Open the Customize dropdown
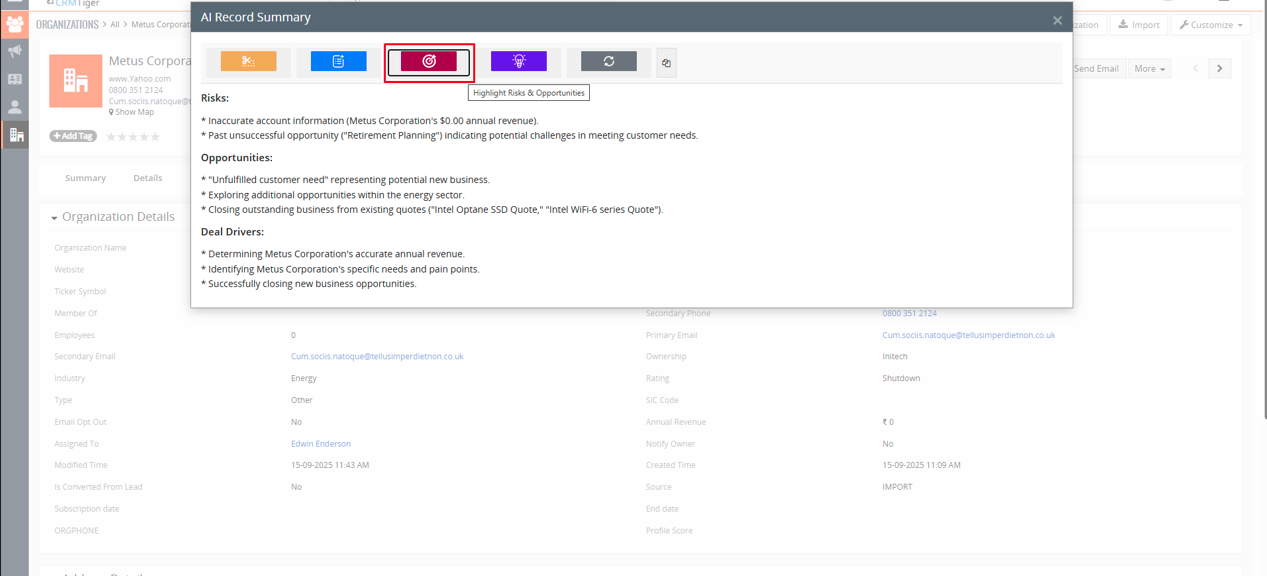 click(x=1210, y=25)
